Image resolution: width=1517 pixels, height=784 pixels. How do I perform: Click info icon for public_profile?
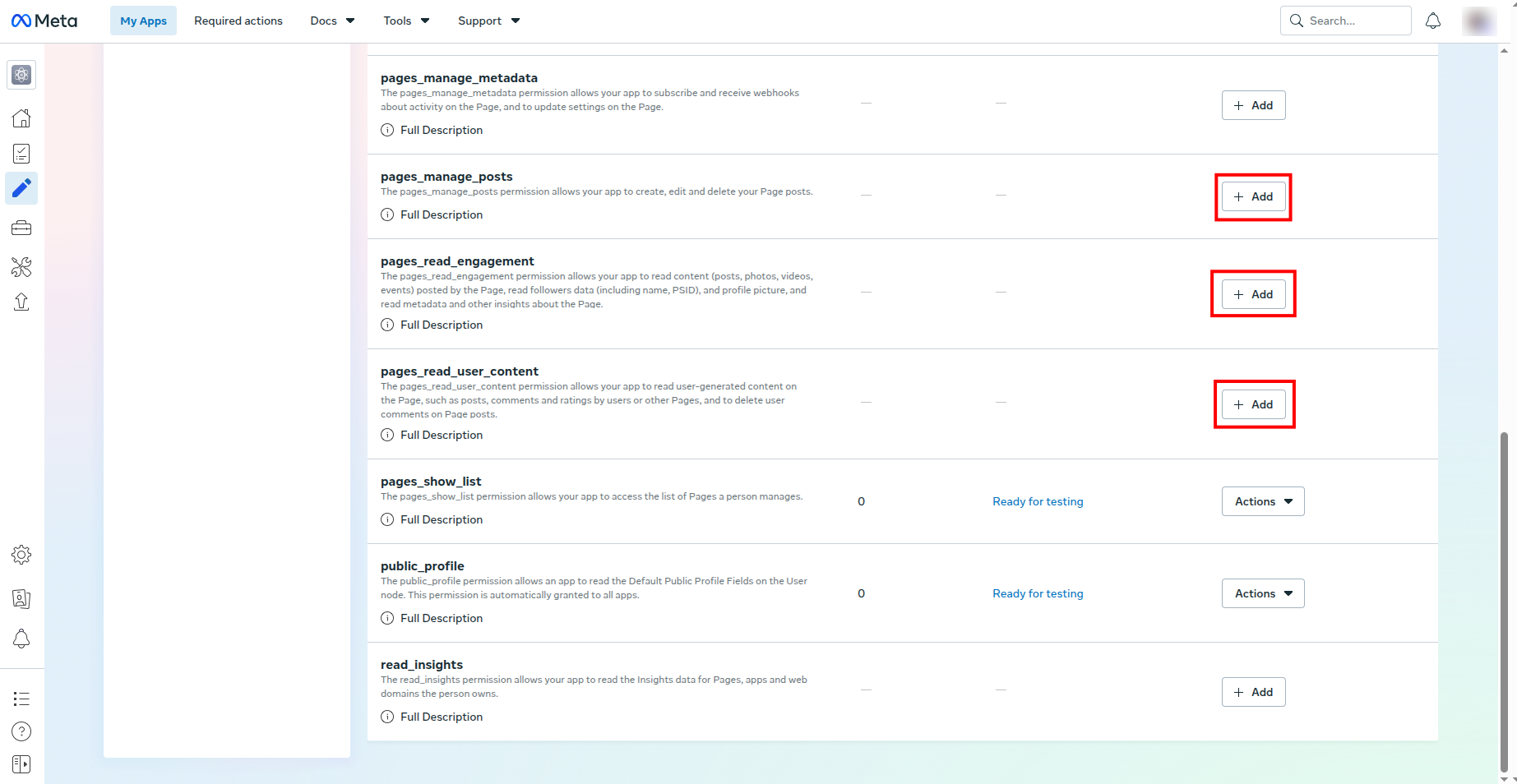click(387, 618)
